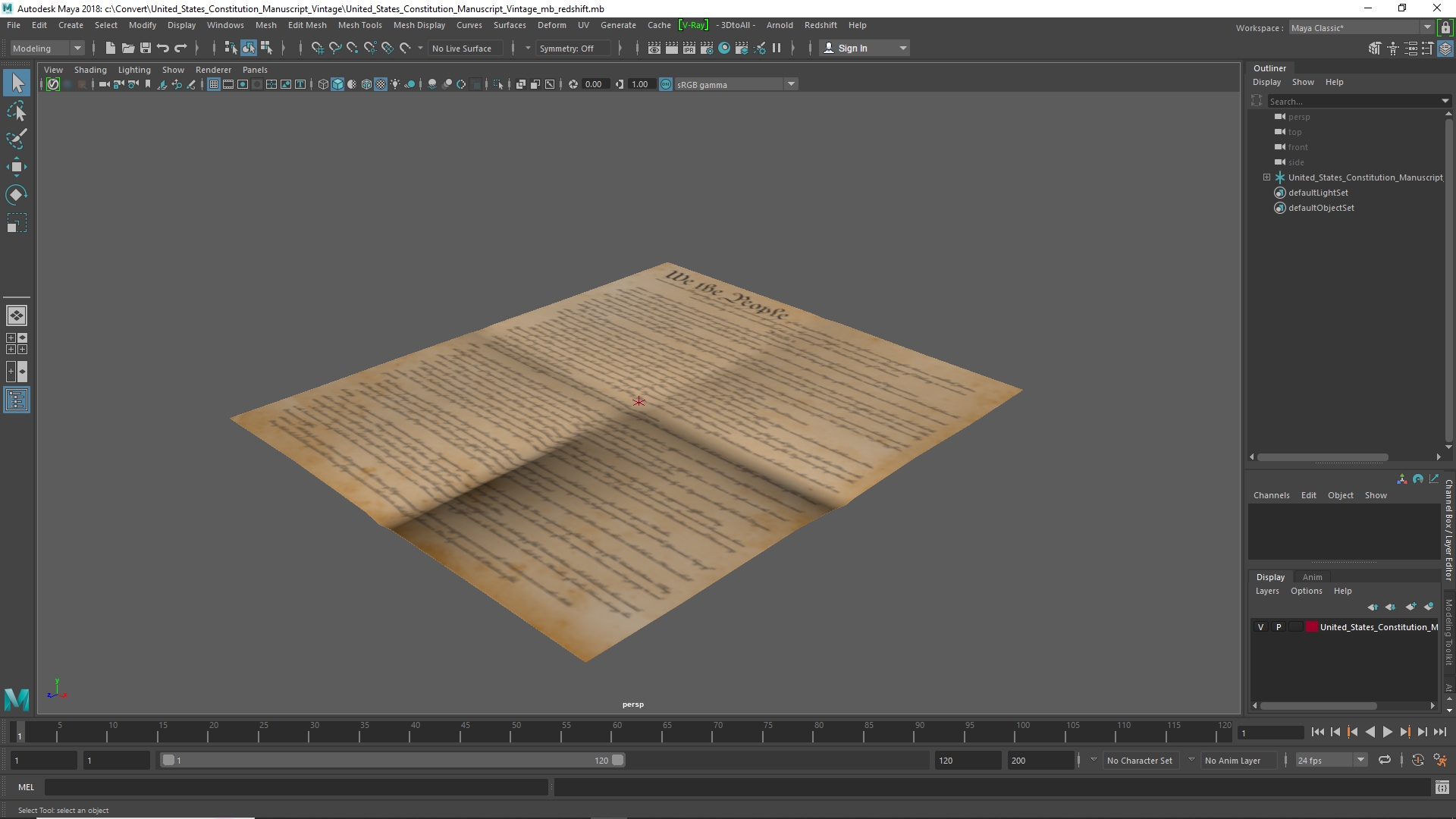This screenshot has width=1456, height=819.
Task: Redo the last action
Action: [x=180, y=48]
